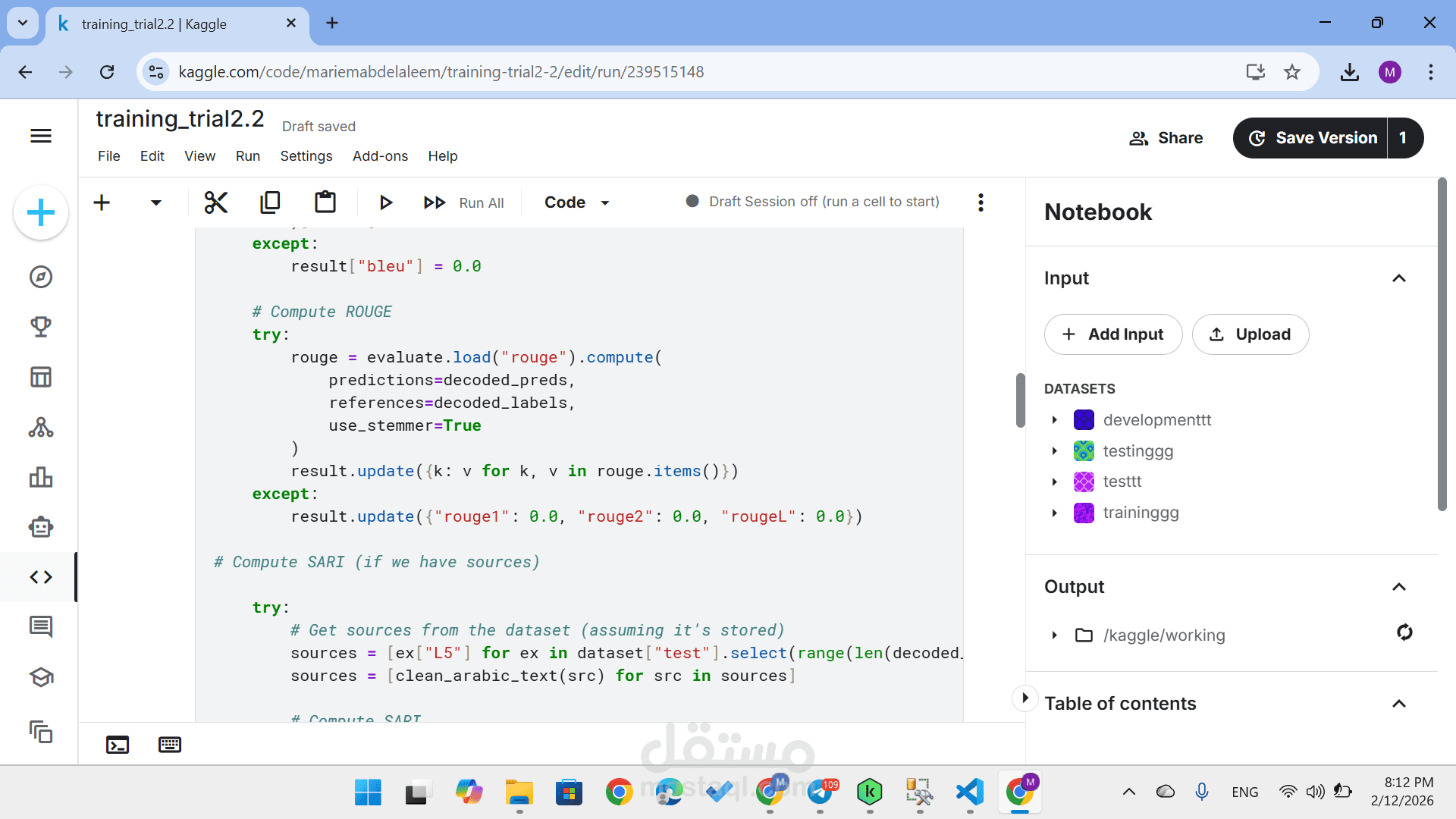Click the scissors cut cell icon

click(x=216, y=202)
